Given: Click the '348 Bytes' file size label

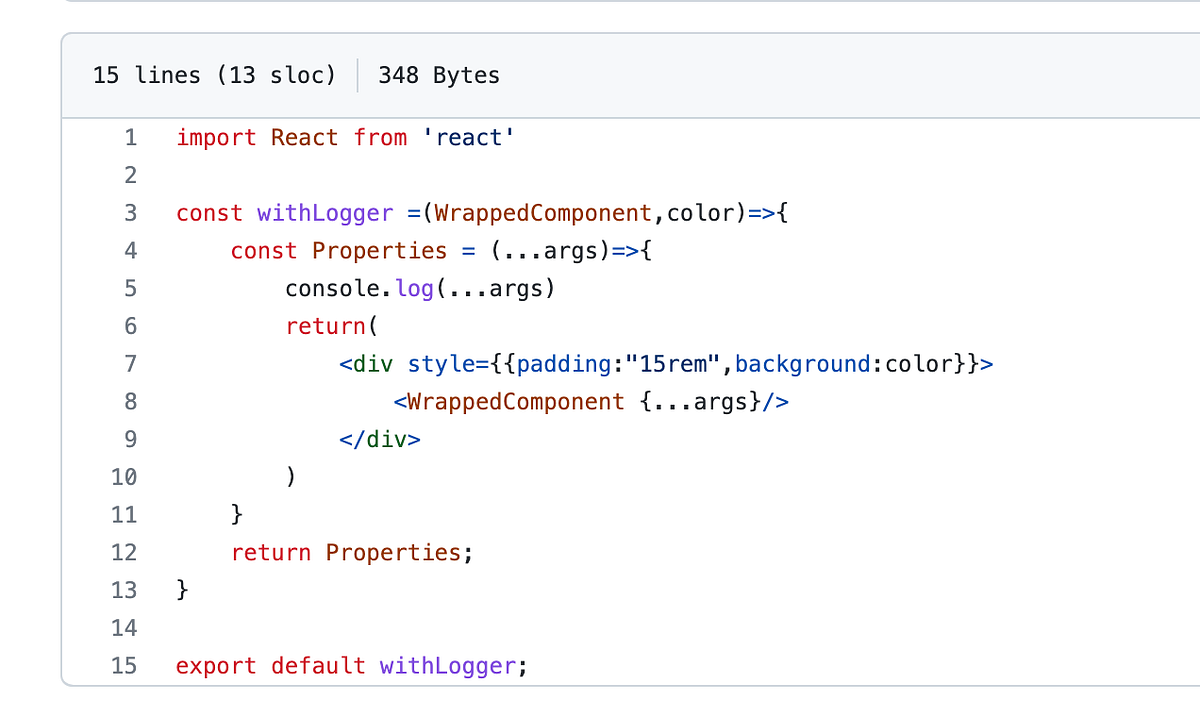Looking at the screenshot, I should pyautogui.click(x=439, y=75).
